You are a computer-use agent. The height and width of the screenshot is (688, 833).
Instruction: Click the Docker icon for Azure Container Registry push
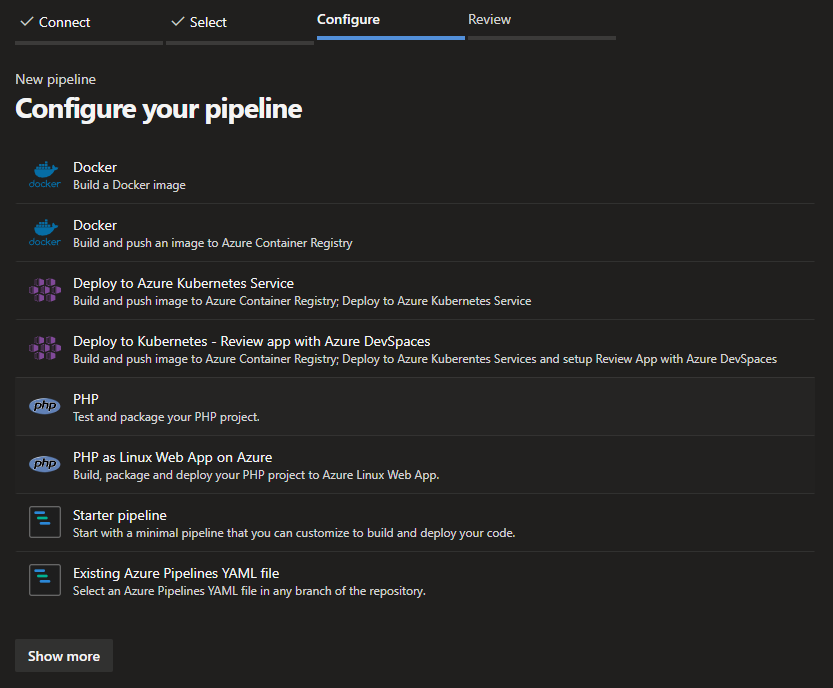[x=45, y=233]
